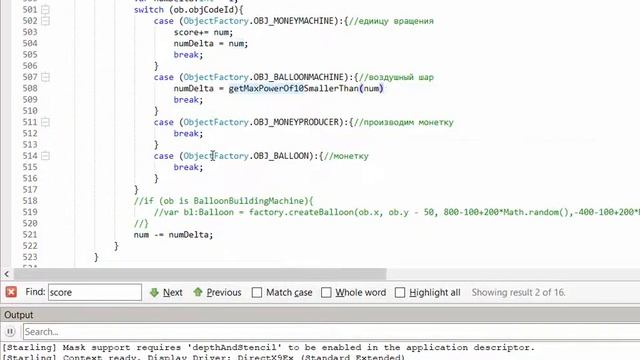The image size is (640, 360).
Task: Click 'OBJ_BALLOON' in line 514
Action: 281,156
